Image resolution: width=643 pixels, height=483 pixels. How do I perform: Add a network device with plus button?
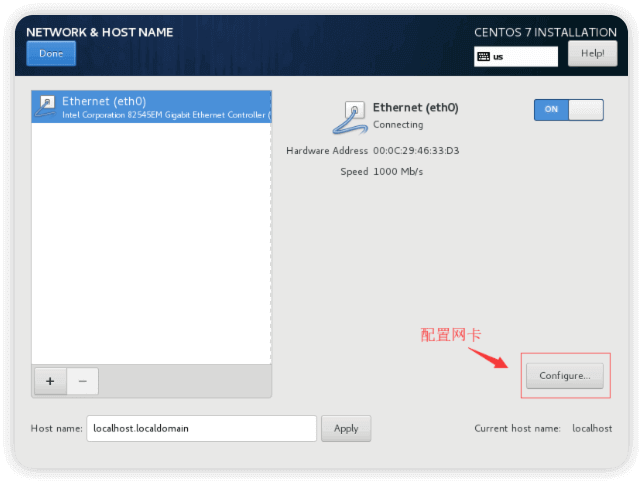[x=50, y=381]
